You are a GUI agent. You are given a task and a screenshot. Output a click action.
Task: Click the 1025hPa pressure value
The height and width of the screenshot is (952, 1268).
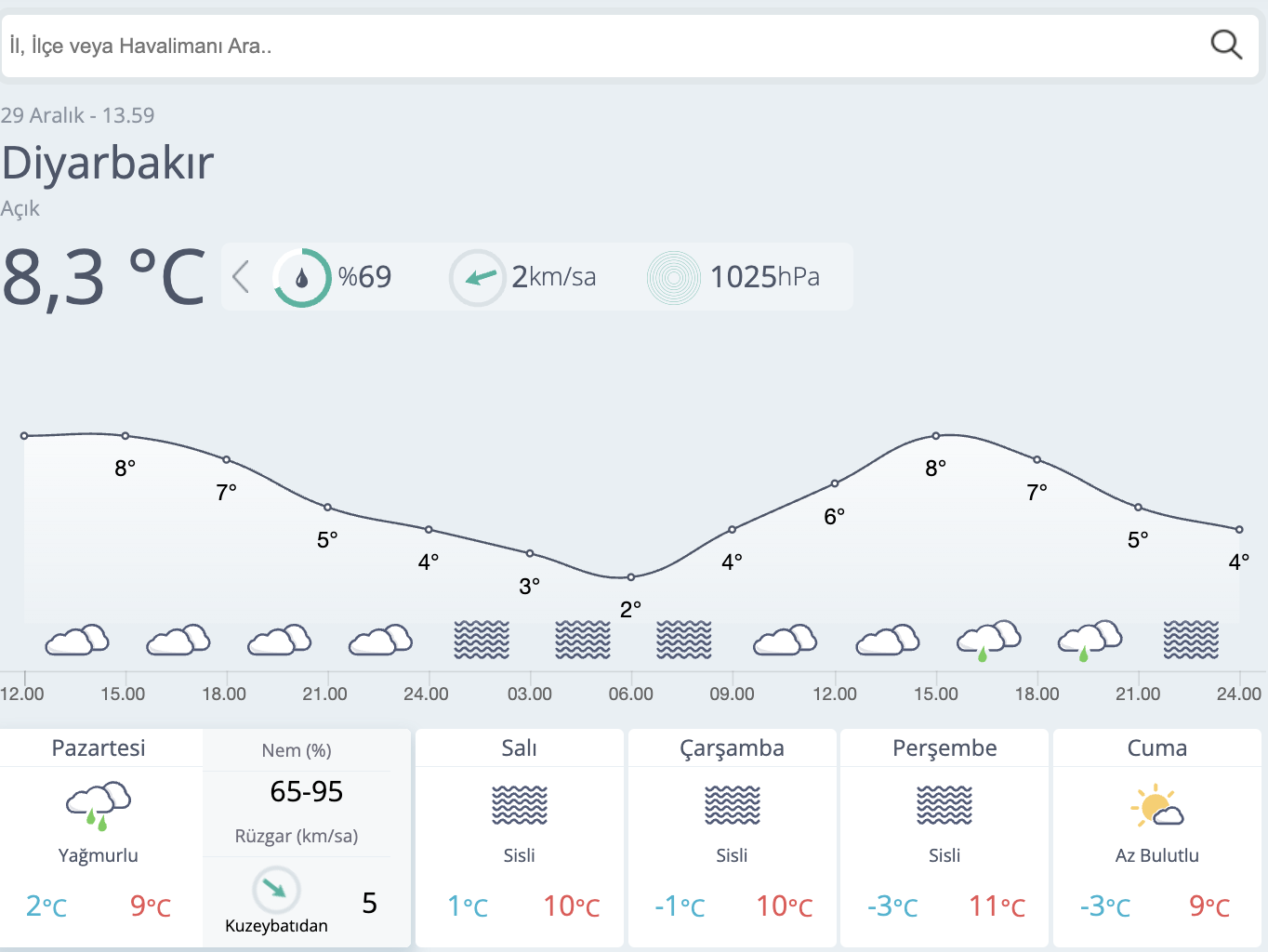point(765,277)
